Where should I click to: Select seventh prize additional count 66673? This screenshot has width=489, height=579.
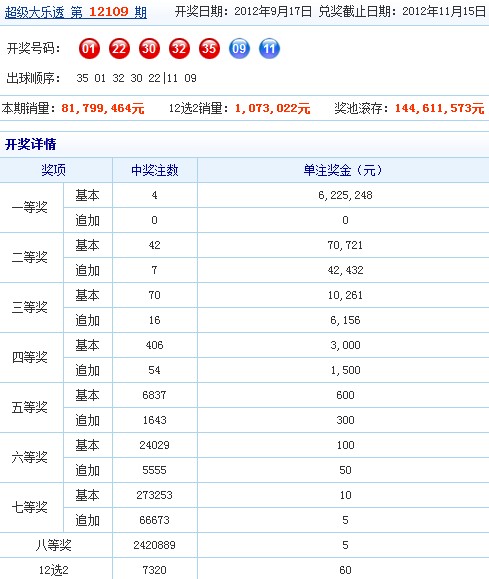(154, 520)
